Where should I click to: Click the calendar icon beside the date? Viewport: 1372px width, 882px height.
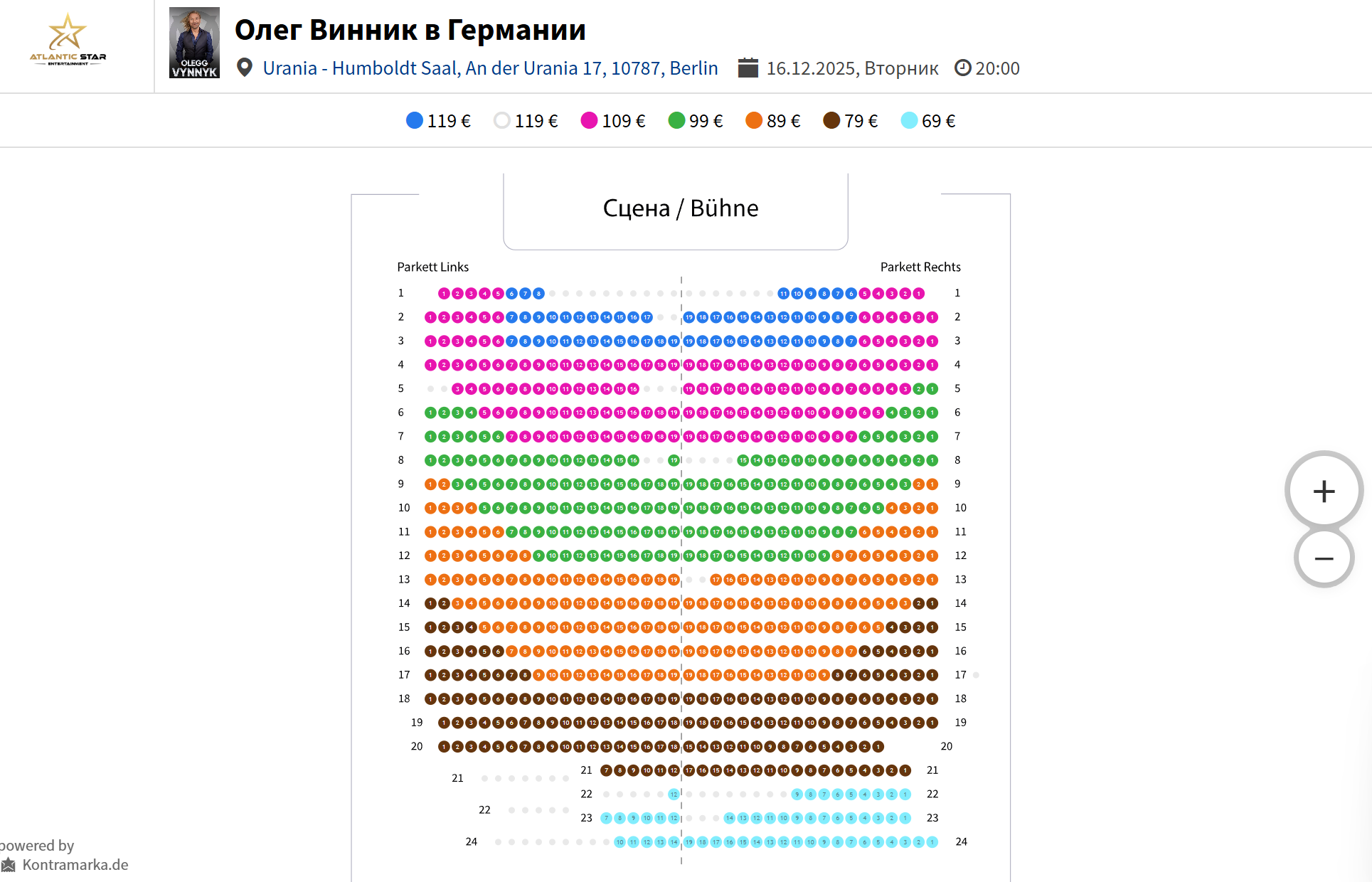pyautogui.click(x=748, y=68)
